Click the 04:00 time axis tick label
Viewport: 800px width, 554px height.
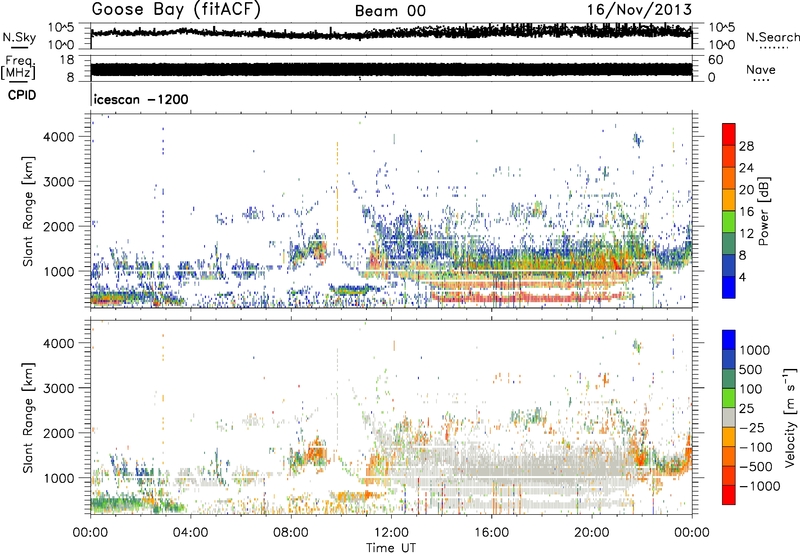tap(190, 533)
